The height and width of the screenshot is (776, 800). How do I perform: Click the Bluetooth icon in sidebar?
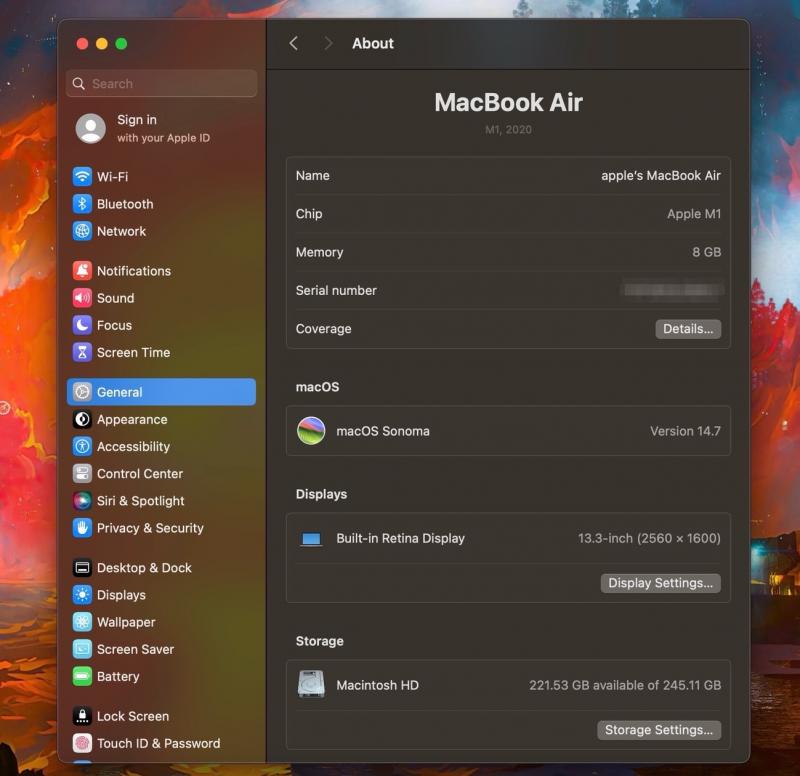tap(82, 204)
